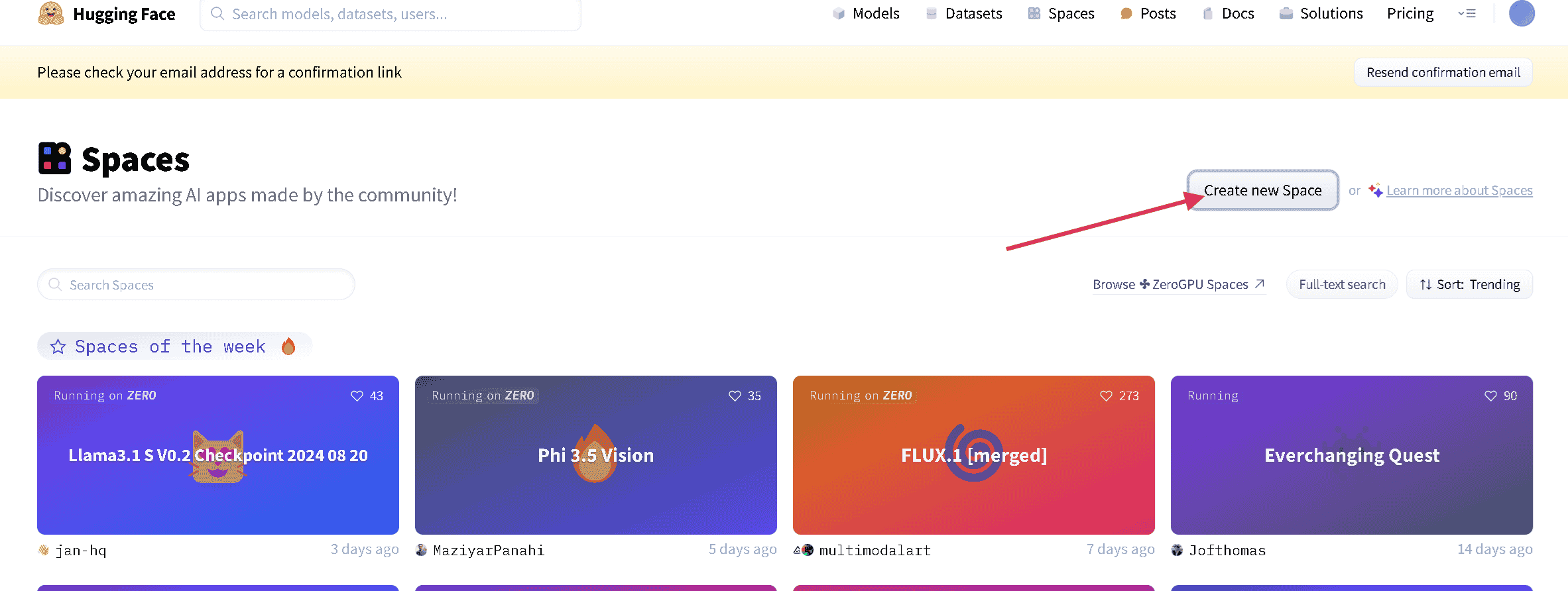Focus the Search Spaces field
Image resolution: width=1568 pixels, height=591 pixels.
click(196, 284)
